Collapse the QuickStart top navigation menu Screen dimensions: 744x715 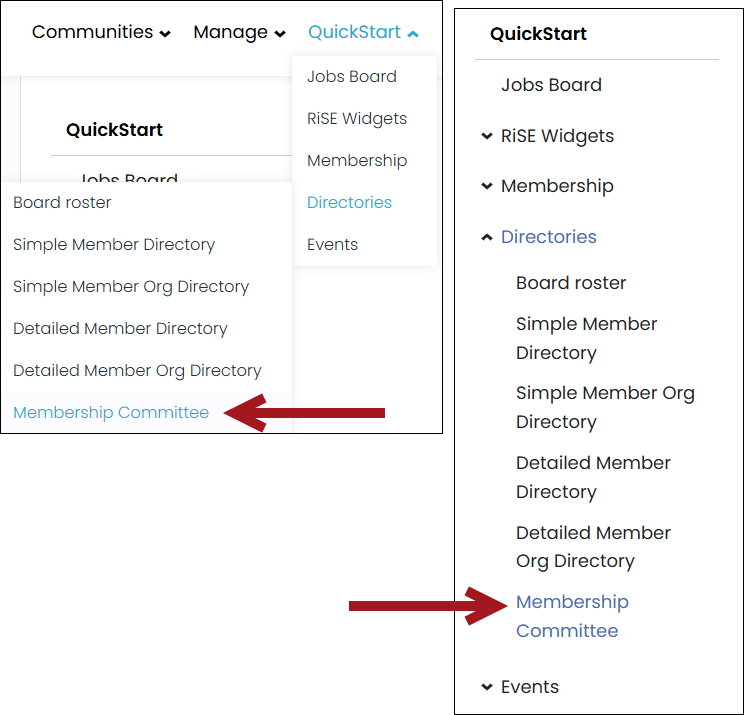pos(363,33)
